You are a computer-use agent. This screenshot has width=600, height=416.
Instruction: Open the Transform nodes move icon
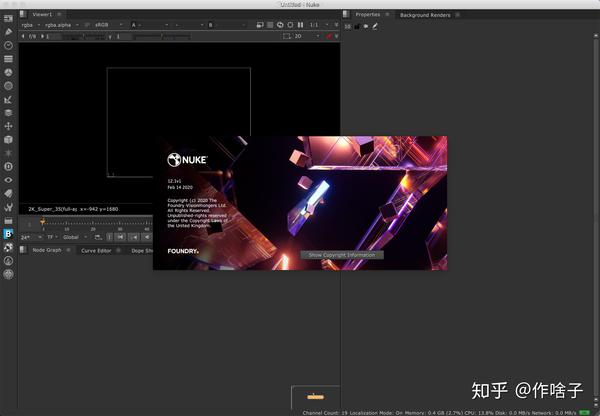[8, 126]
